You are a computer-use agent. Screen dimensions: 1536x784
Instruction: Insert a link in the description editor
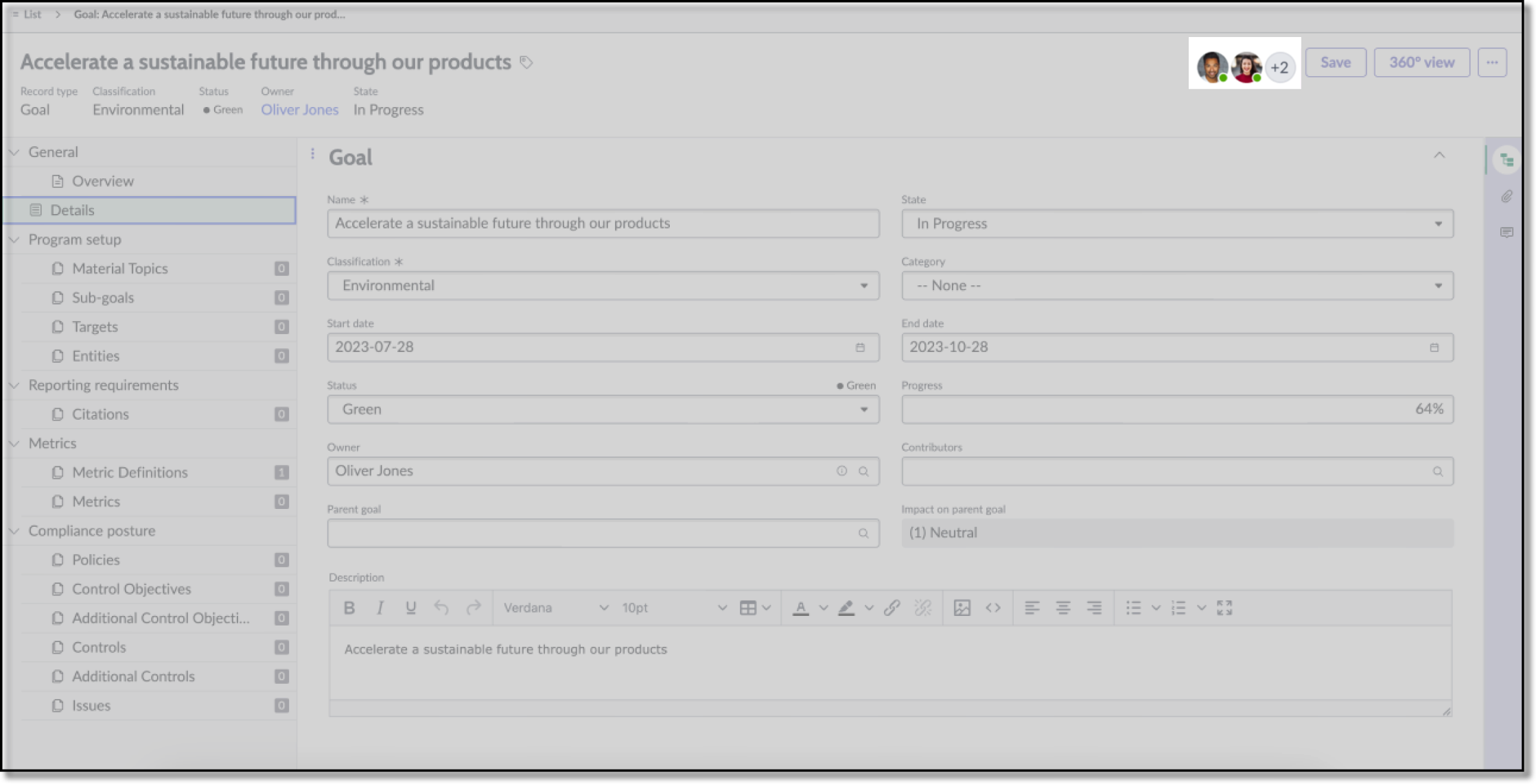(892, 608)
